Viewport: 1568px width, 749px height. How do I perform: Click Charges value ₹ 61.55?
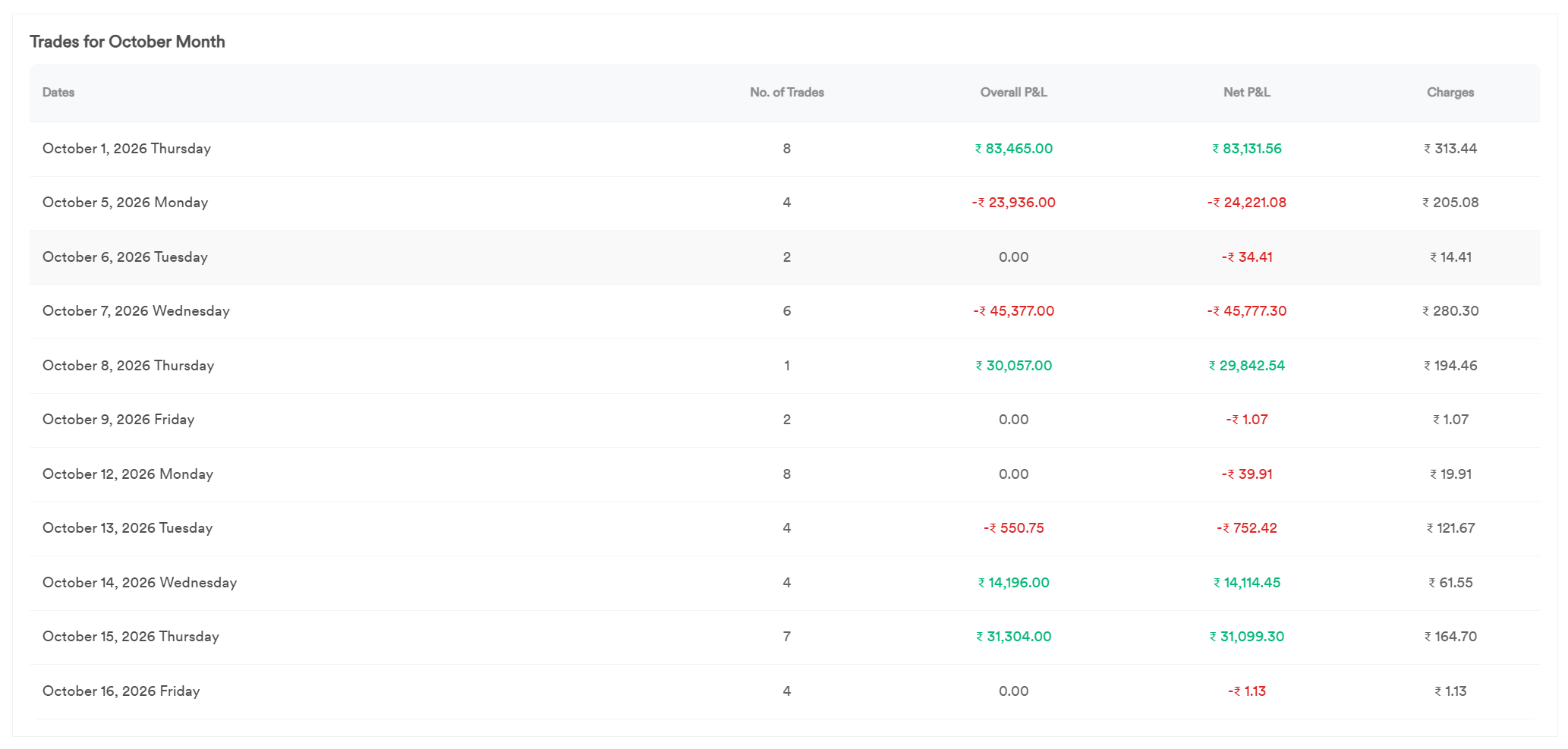1450,583
